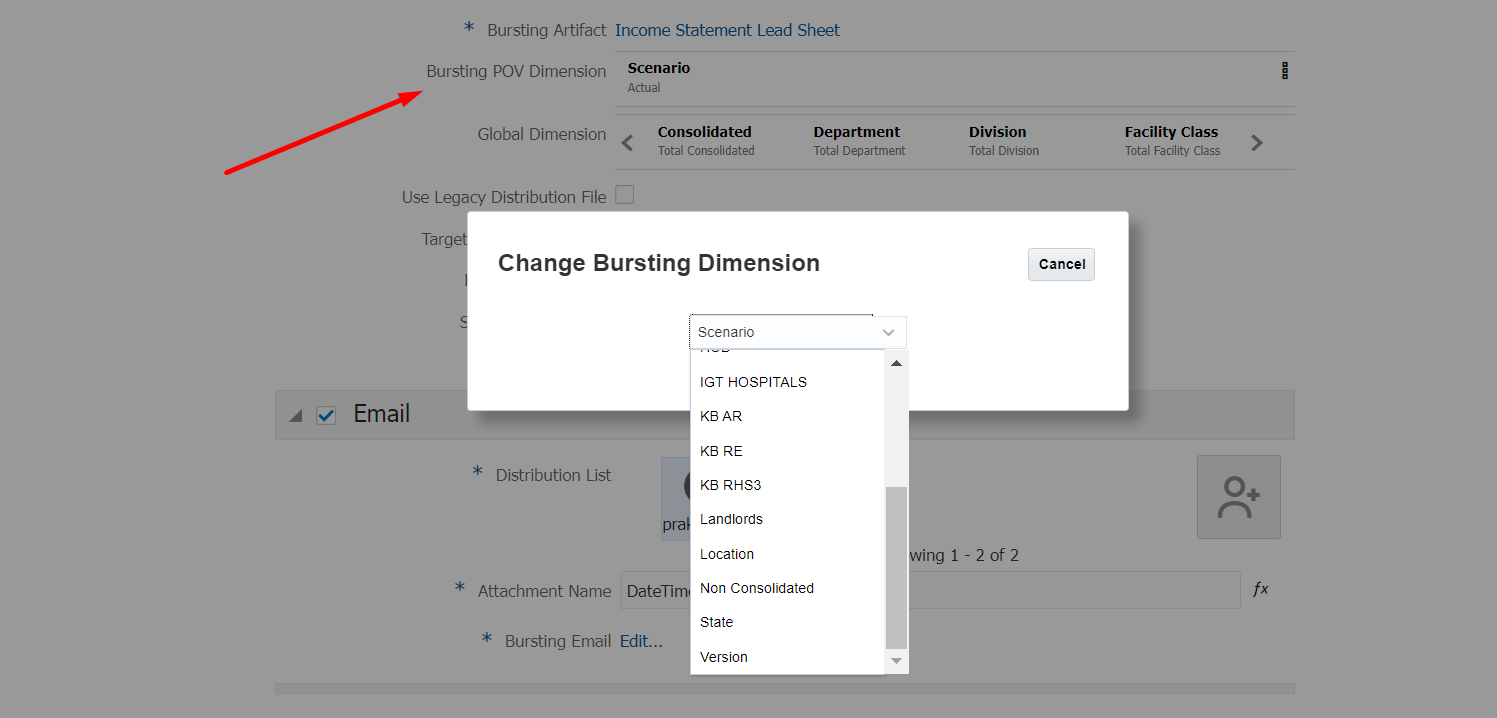Open the Income Statement Lead Sheet artifact link
Image resolution: width=1497 pixels, height=718 pixels.
[727, 30]
